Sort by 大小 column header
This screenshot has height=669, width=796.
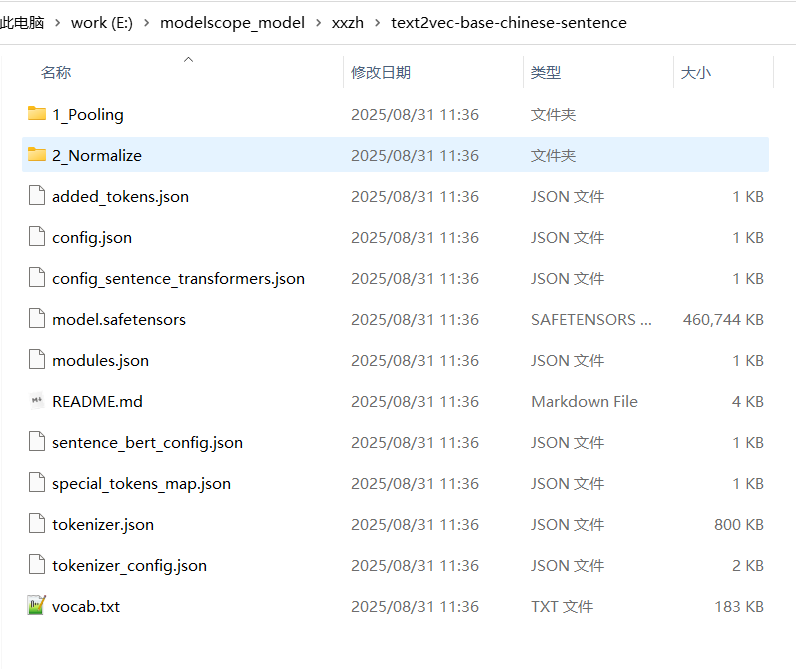(x=695, y=73)
